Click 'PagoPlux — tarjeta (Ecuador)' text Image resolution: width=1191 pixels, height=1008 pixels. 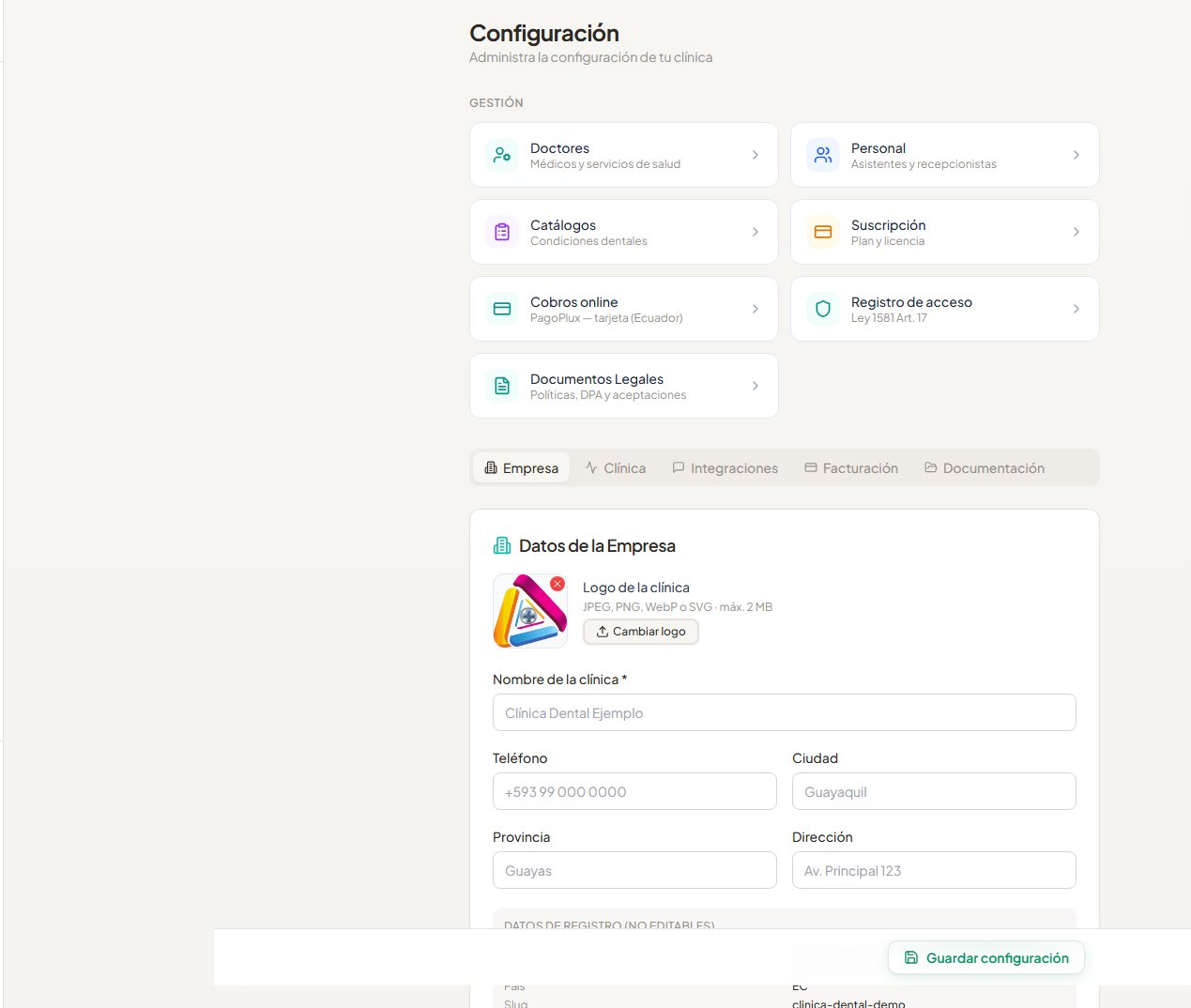click(606, 318)
